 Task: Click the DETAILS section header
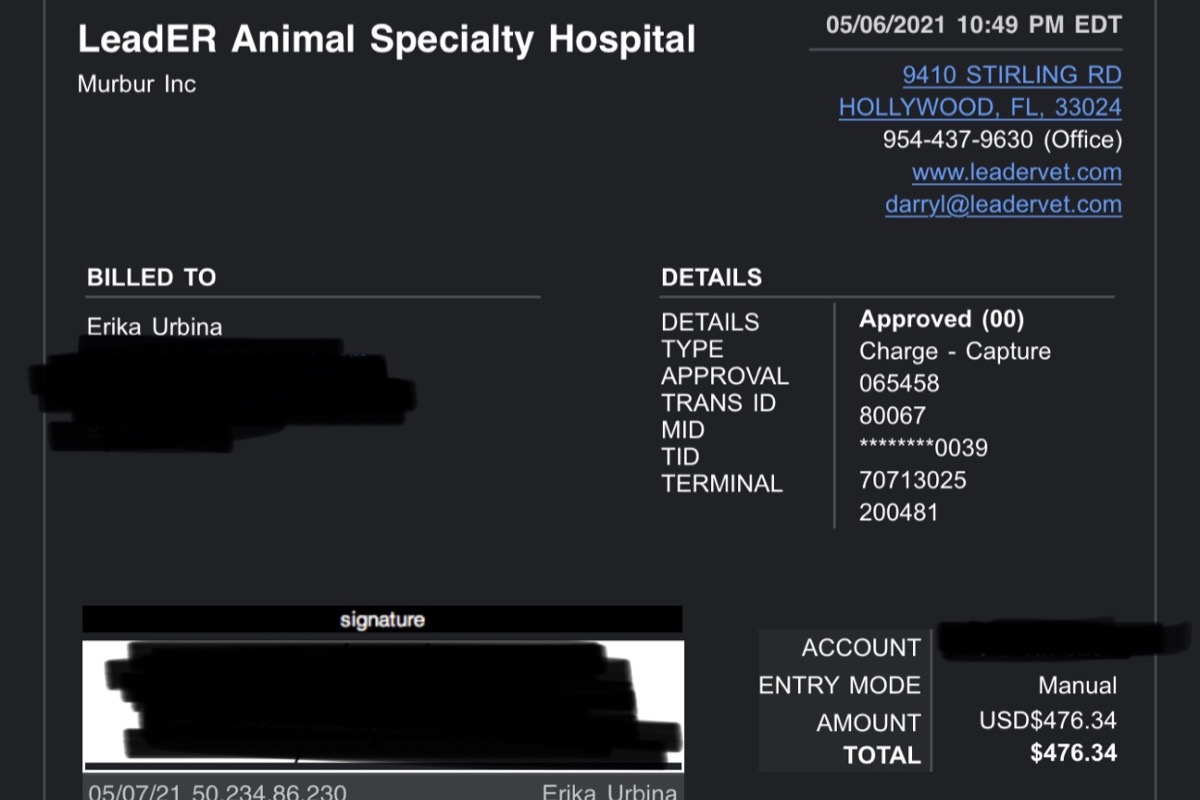click(x=711, y=278)
